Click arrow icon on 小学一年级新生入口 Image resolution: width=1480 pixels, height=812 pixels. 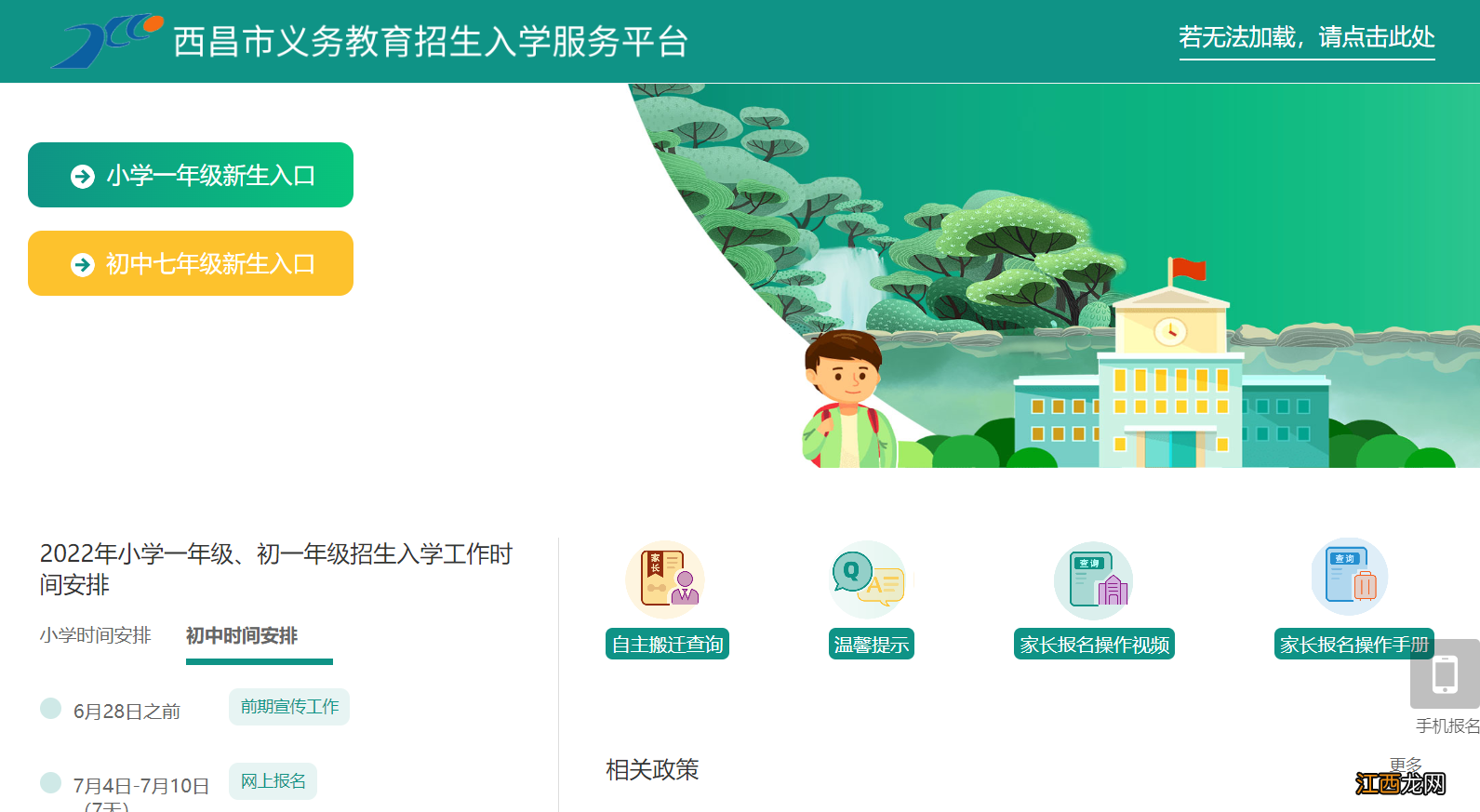tap(83, 176)
